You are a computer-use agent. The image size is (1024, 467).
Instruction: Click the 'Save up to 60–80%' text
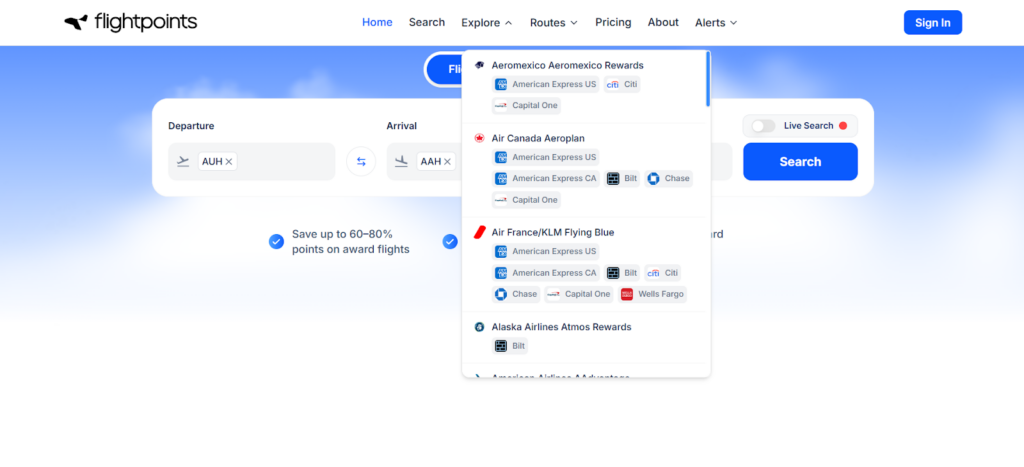tap(342, 234)
